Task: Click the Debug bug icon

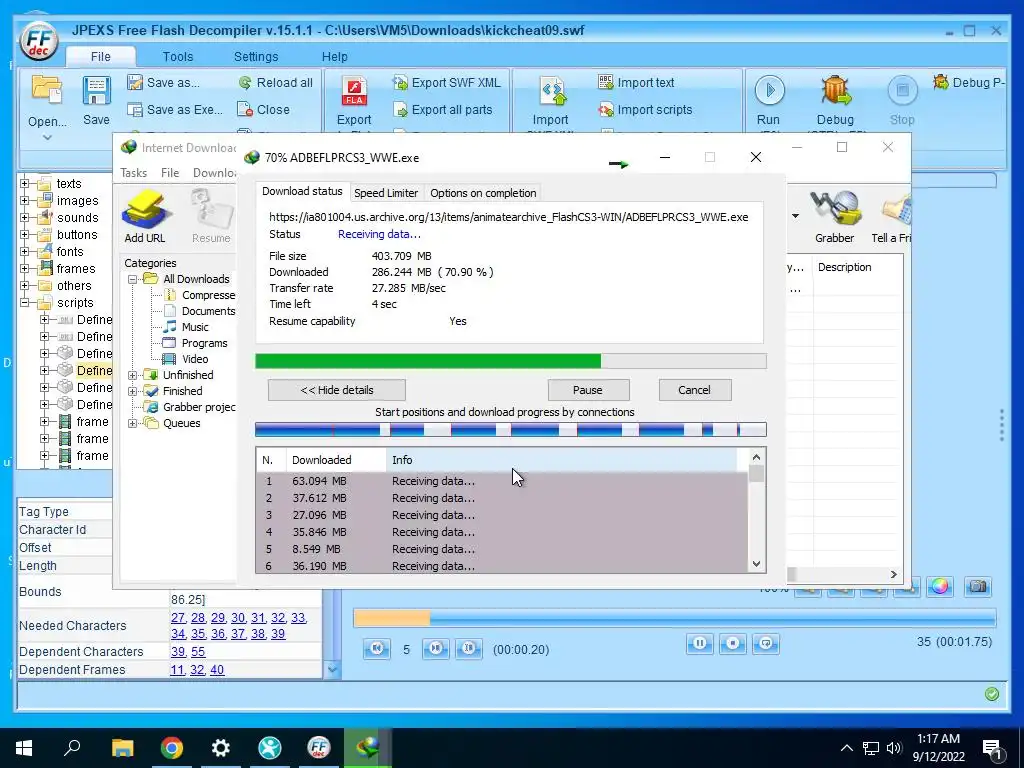Action: 835,90
